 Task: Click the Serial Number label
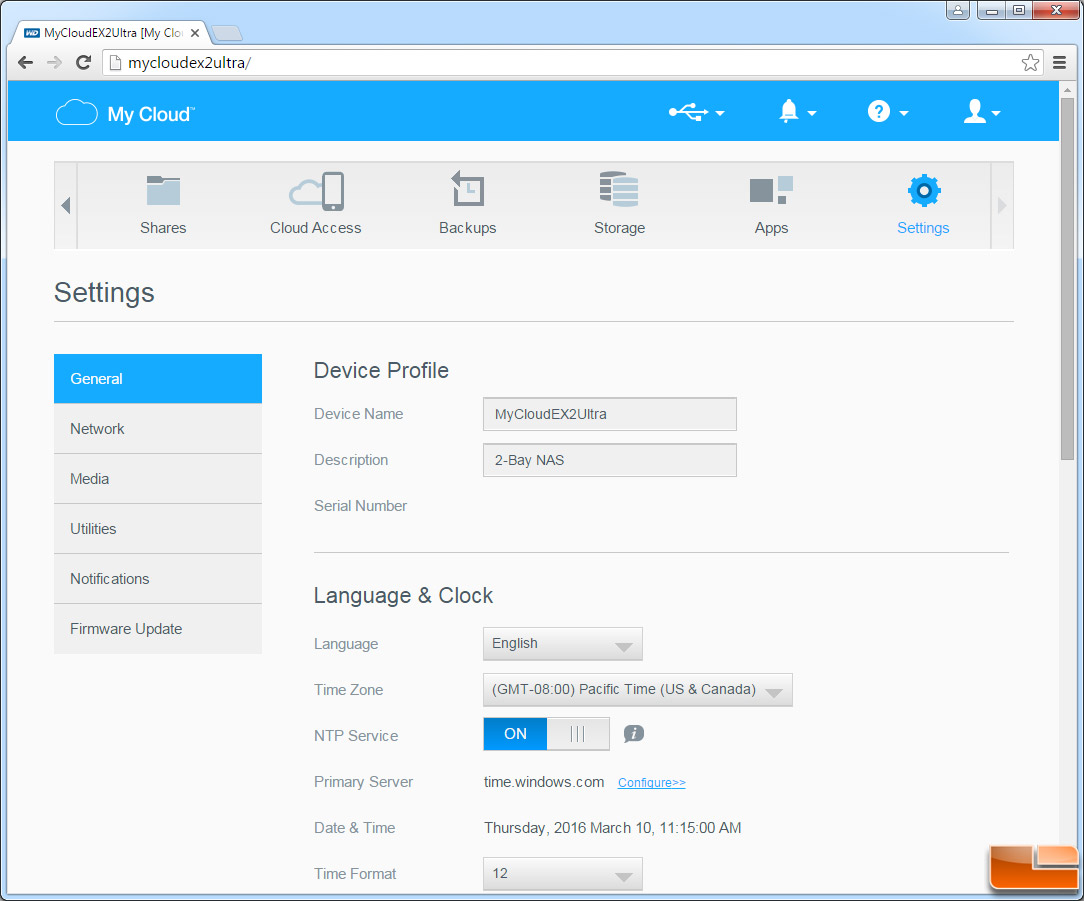click(x=360, y=505)
